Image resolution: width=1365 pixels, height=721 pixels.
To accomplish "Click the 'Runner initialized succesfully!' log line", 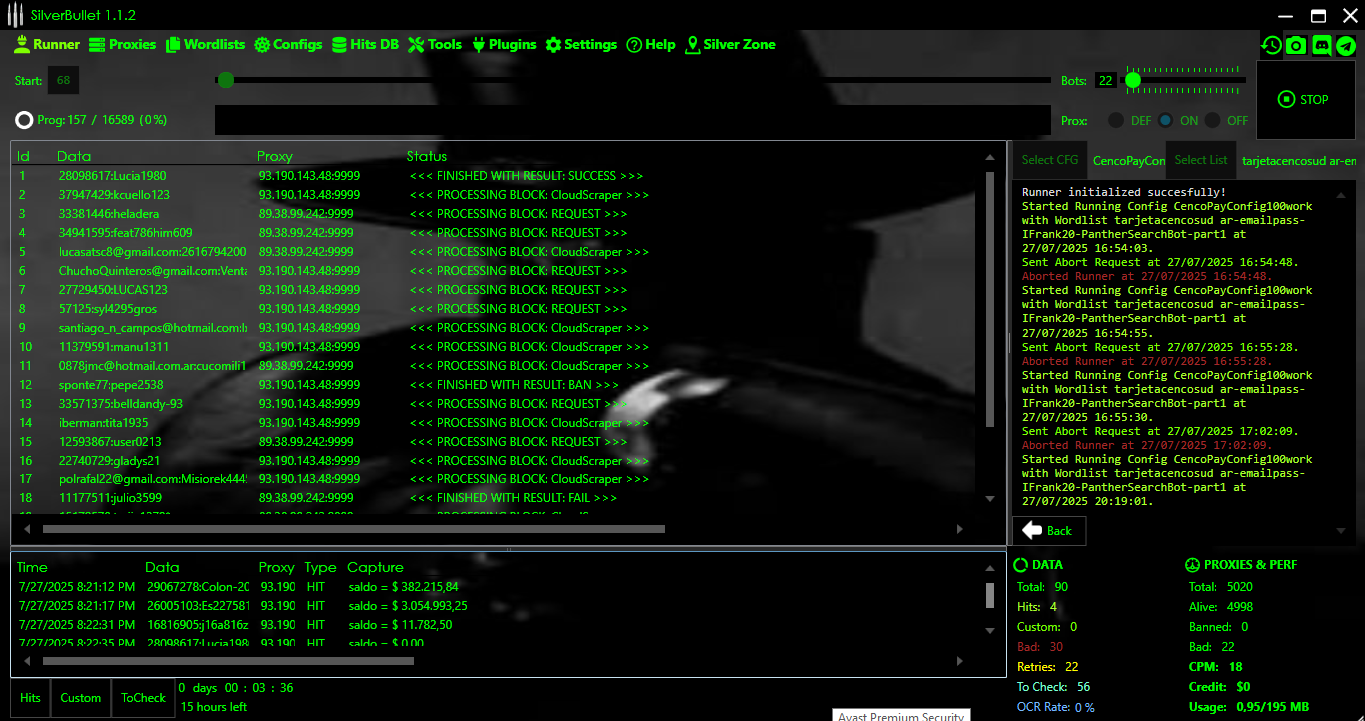I will pos(1123,192).
